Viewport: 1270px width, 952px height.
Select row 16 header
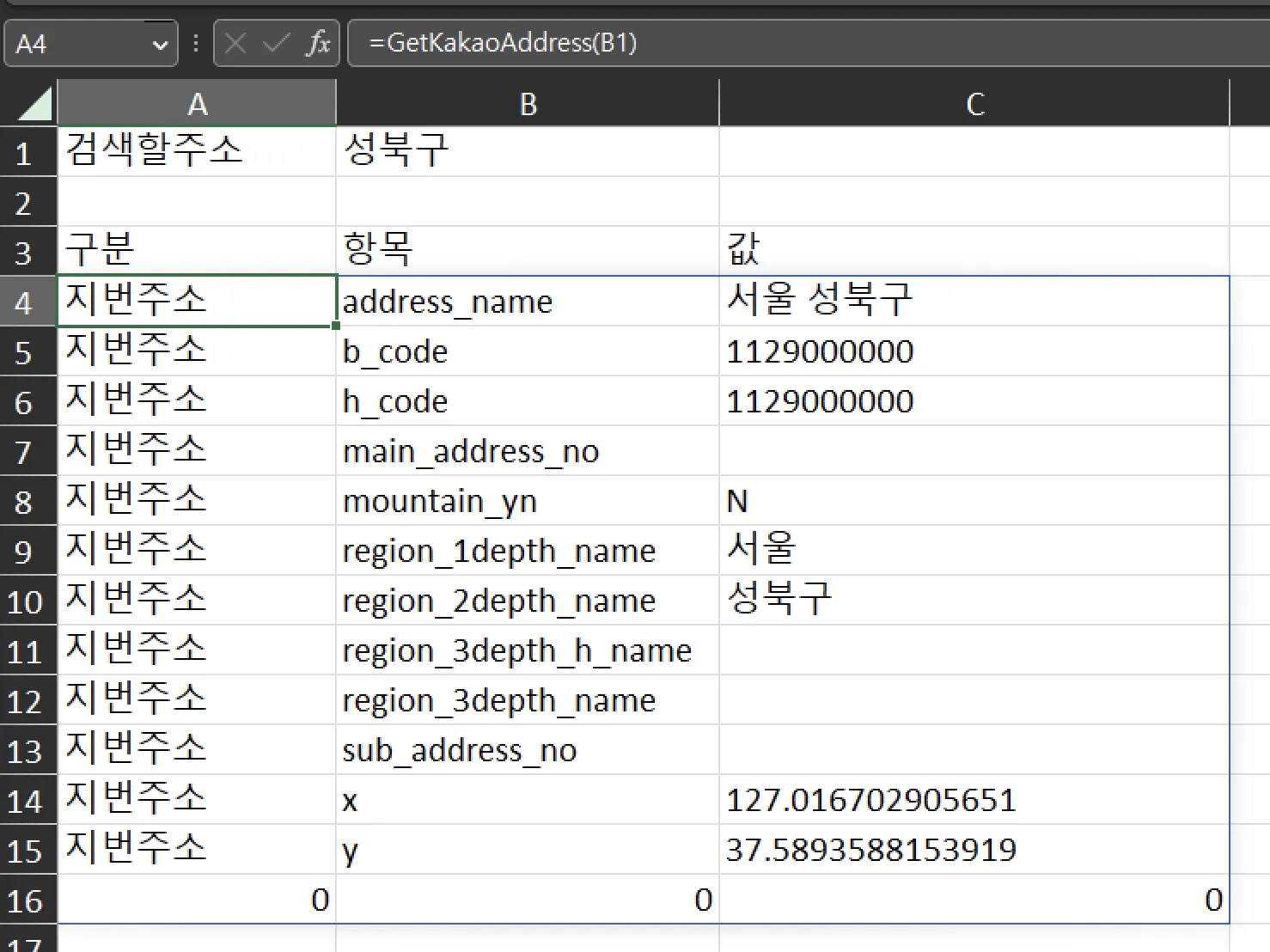(x=24, y=900)
